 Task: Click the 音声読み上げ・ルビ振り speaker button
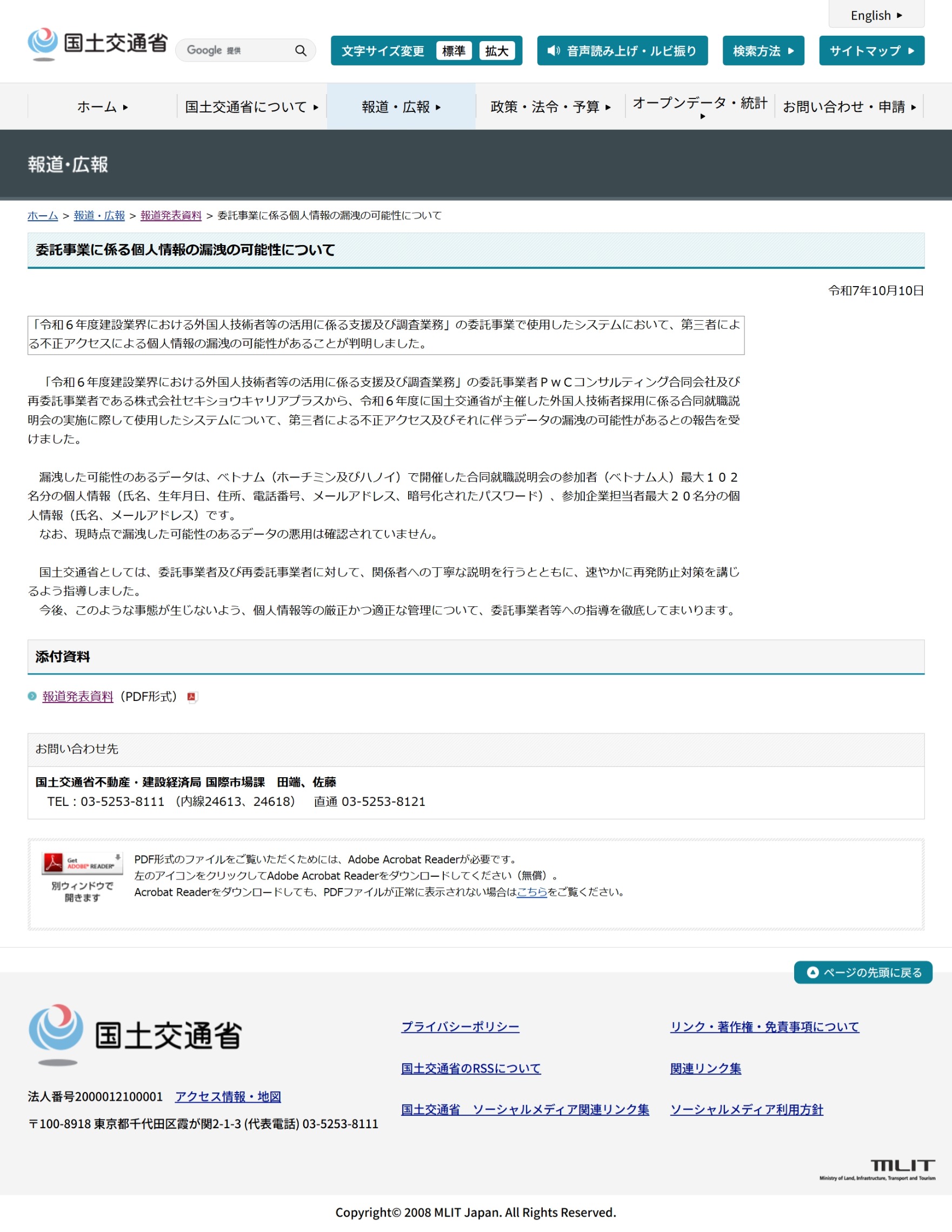(x=622, y=51)
